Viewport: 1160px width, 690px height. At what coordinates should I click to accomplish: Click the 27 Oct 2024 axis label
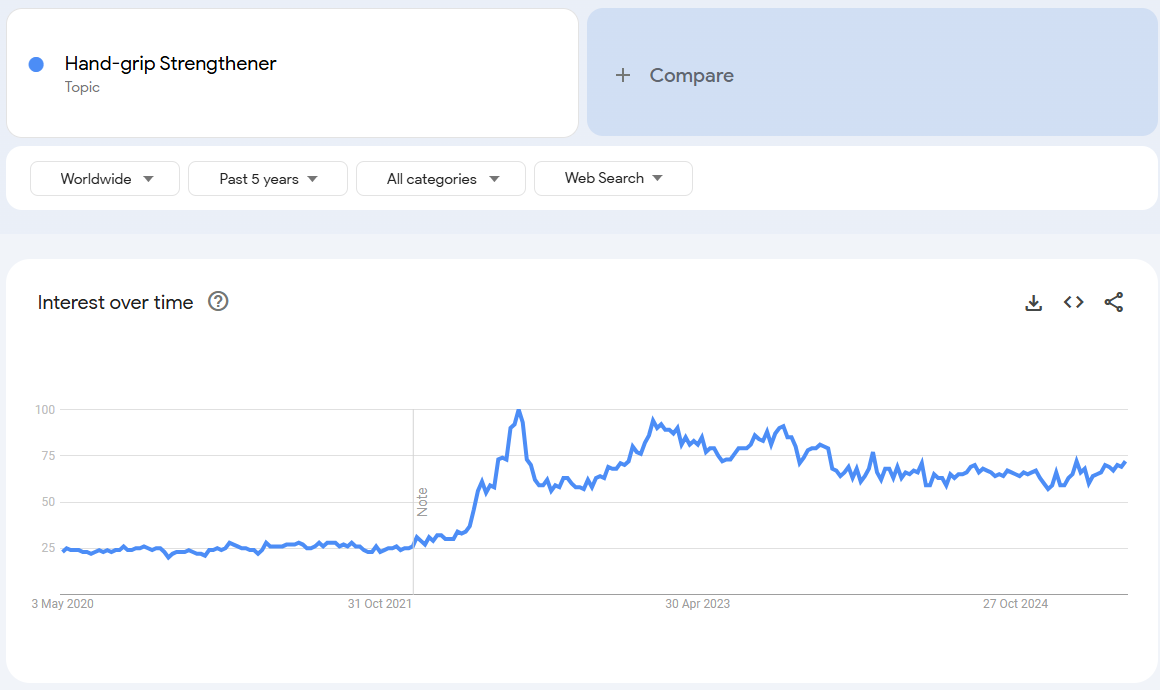1016,603
